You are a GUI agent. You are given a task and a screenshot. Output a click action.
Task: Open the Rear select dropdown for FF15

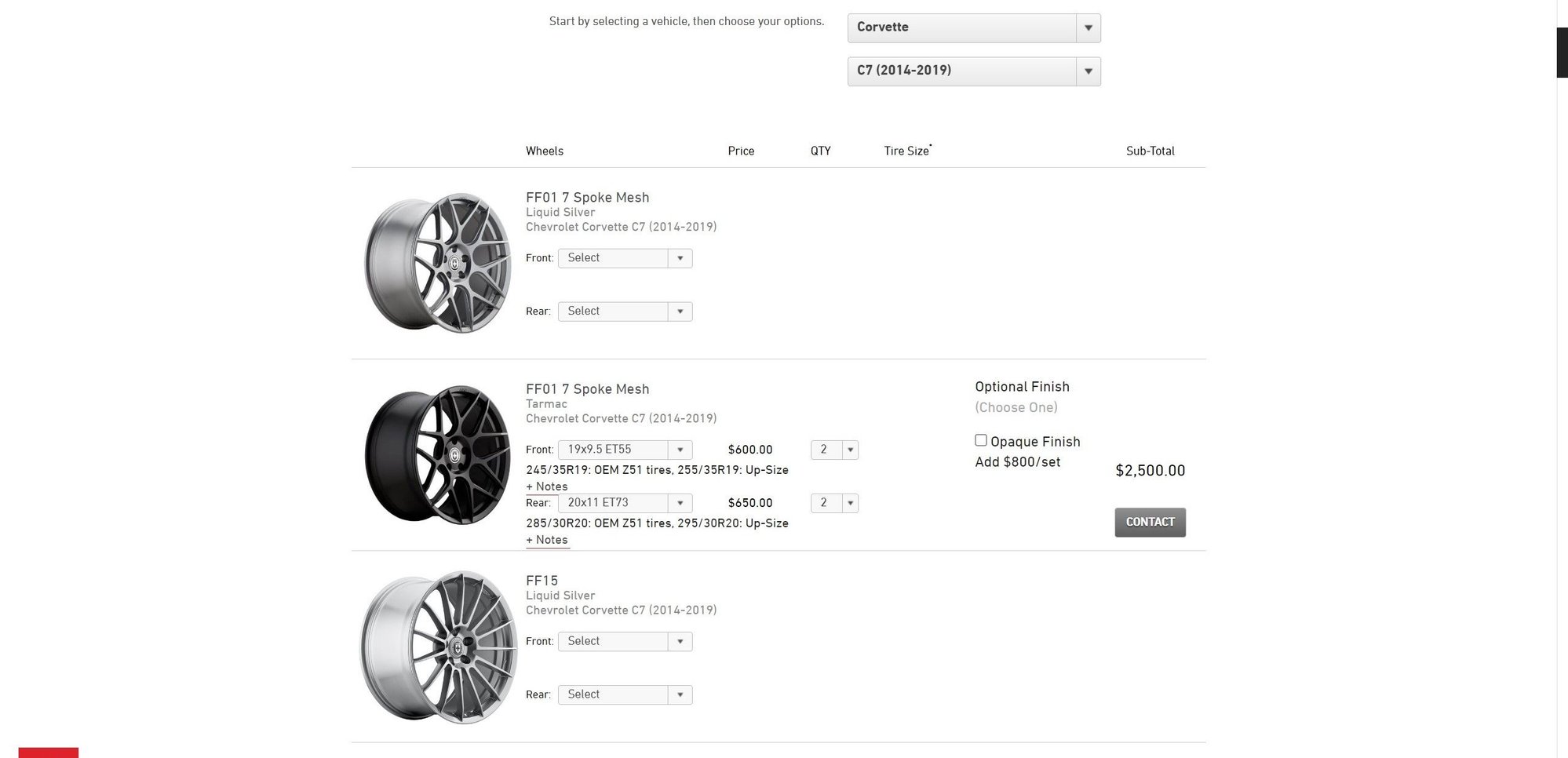coord(624,694)
